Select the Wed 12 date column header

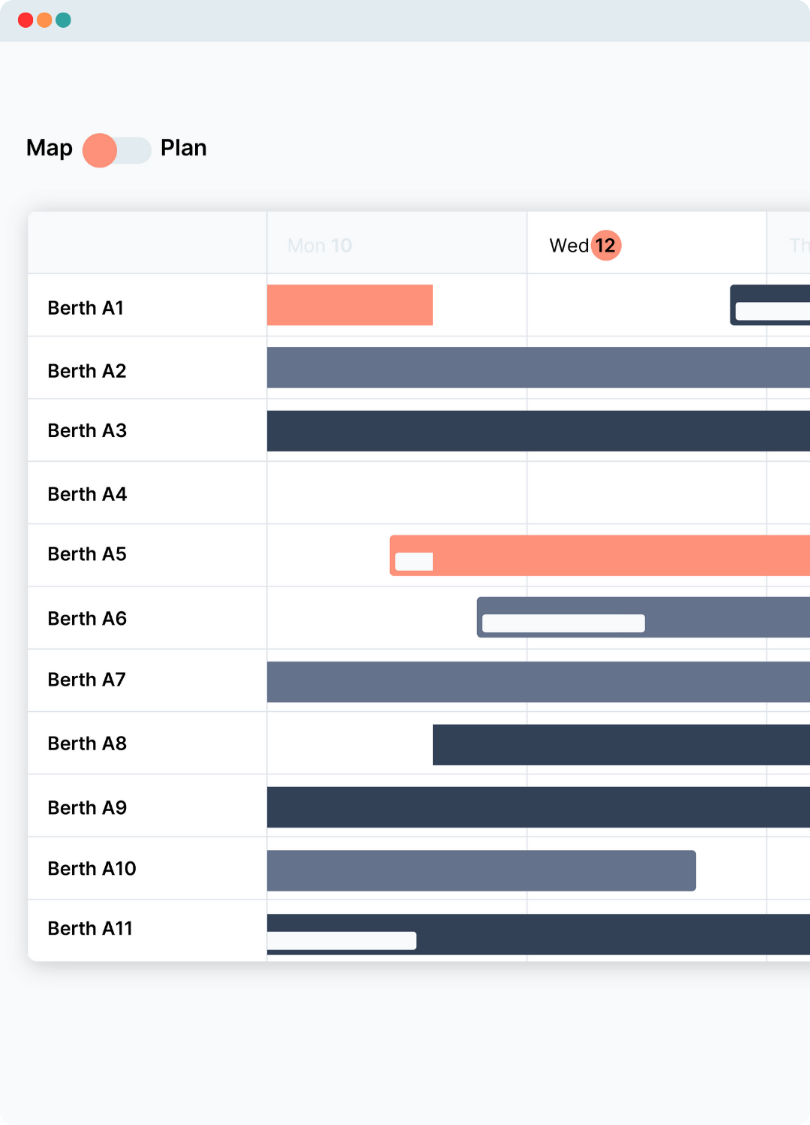coord(584,245)
